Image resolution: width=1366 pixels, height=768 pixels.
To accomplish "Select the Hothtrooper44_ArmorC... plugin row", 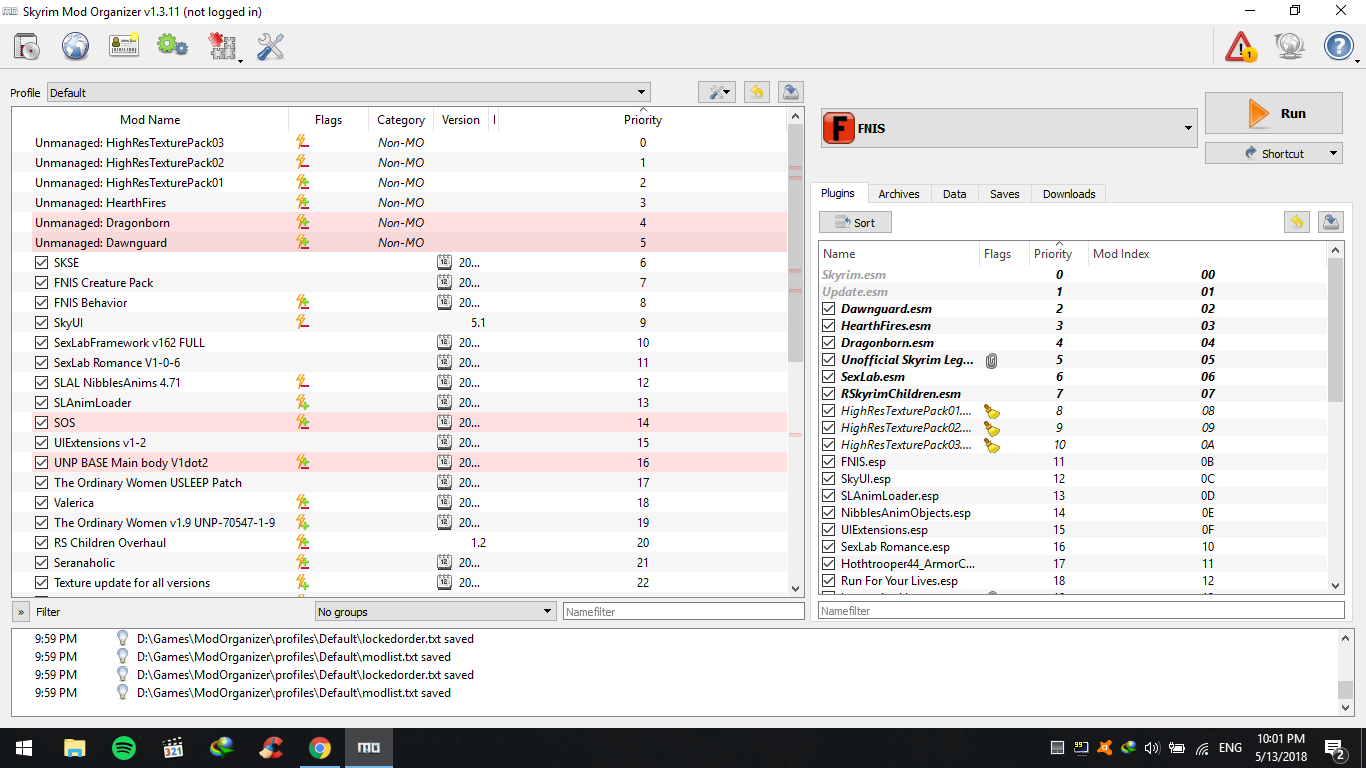I will (1073, 564).
